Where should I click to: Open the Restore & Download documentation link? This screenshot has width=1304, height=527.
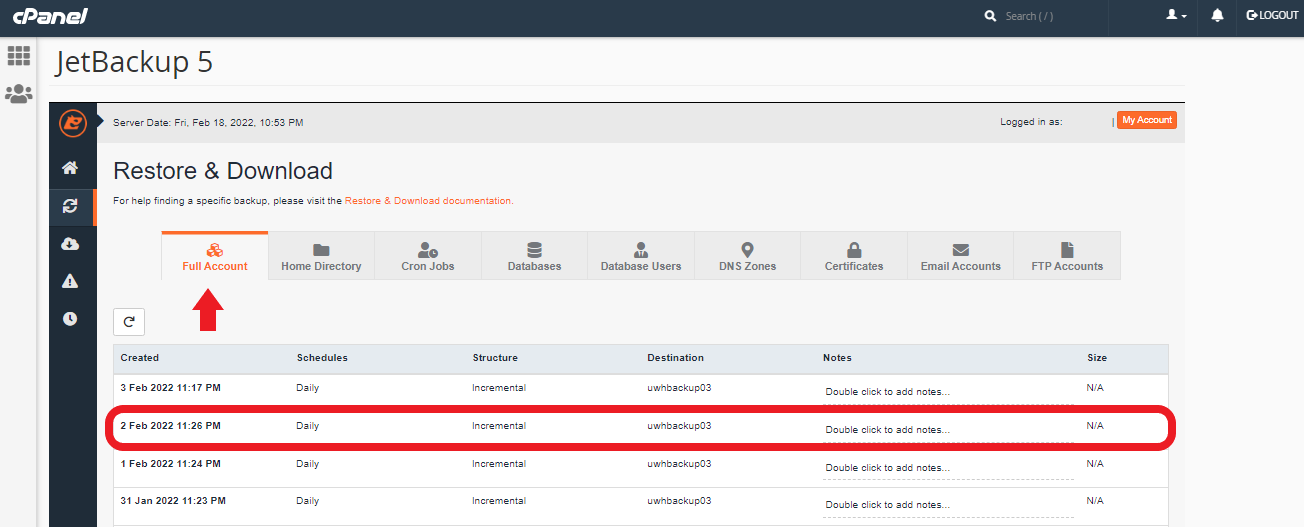[x=428, y=201]
